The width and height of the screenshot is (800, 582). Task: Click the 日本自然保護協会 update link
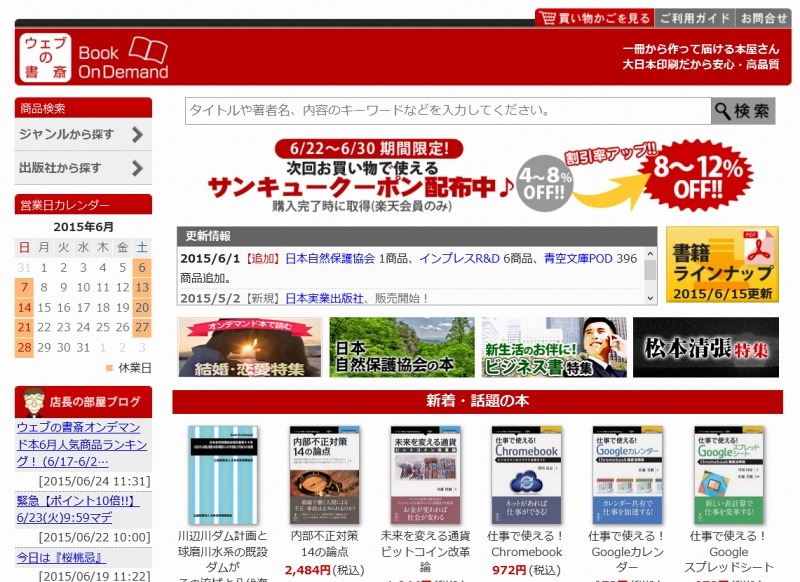click(x=330, y=259)
